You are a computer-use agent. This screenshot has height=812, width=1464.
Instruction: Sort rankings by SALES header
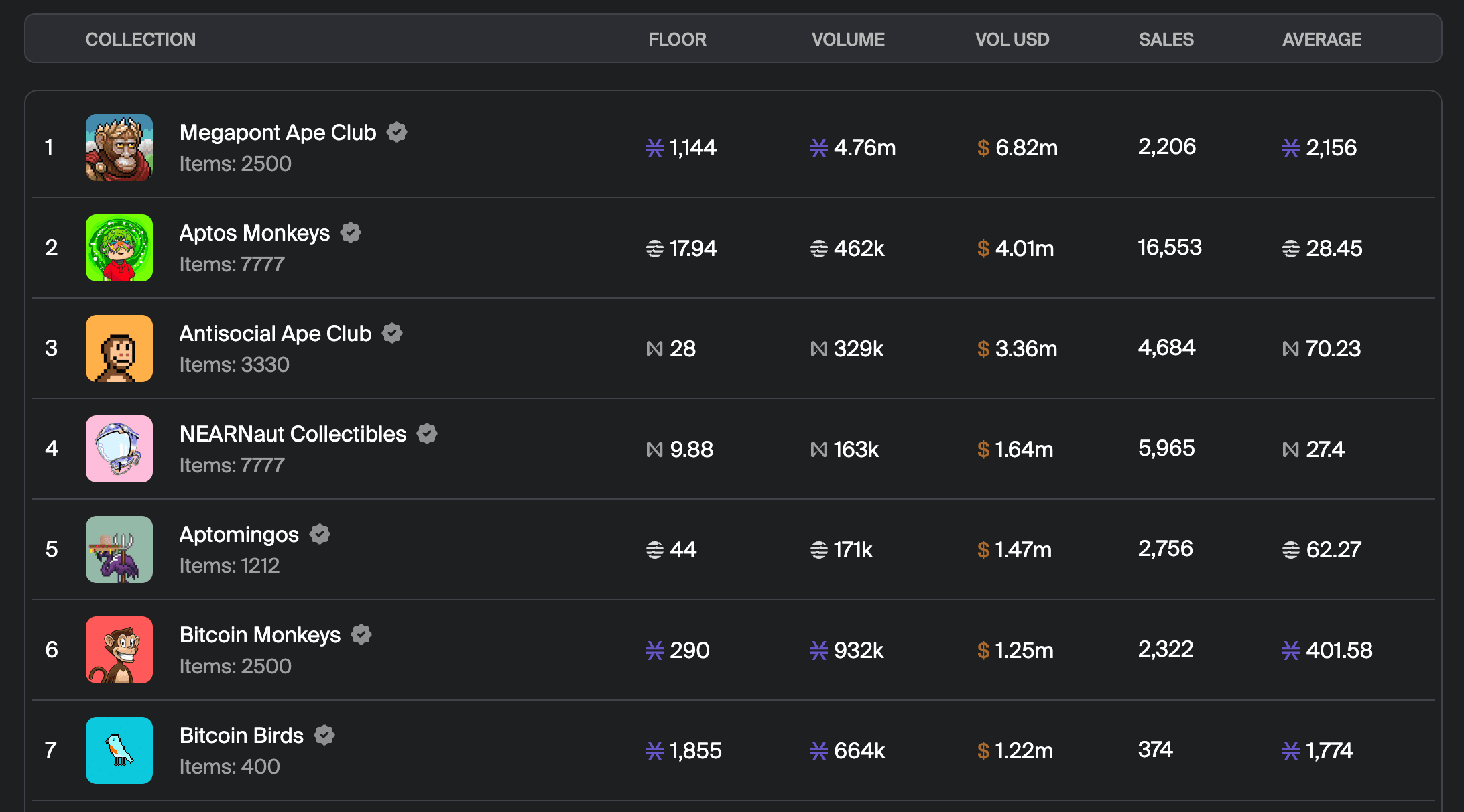tap(1166, 40)
